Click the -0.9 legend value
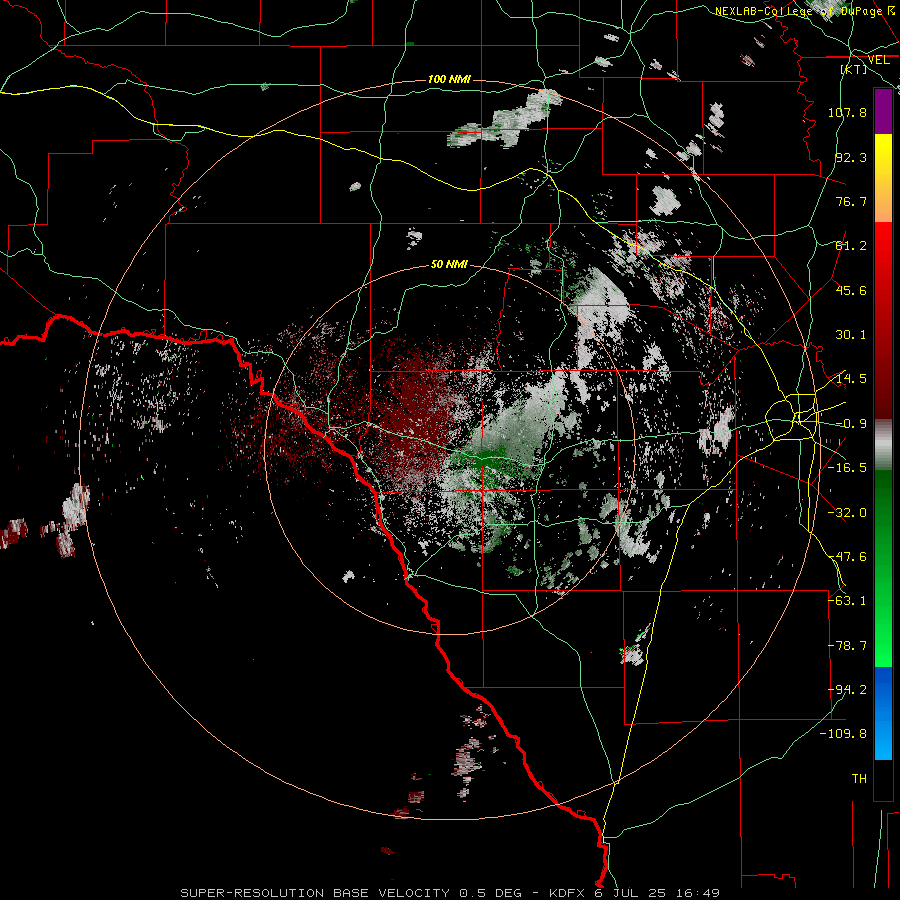Viewport: 900px width, 900px height. click(x=851, y=424)
